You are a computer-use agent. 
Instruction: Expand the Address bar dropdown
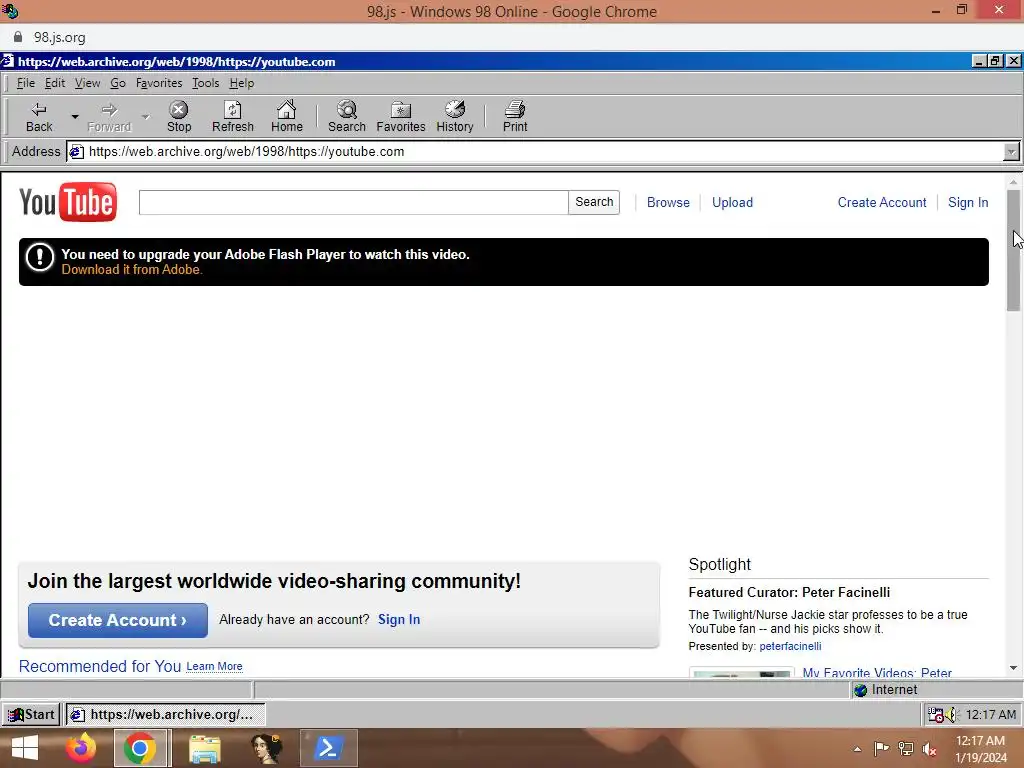(x=1010, y=152)
